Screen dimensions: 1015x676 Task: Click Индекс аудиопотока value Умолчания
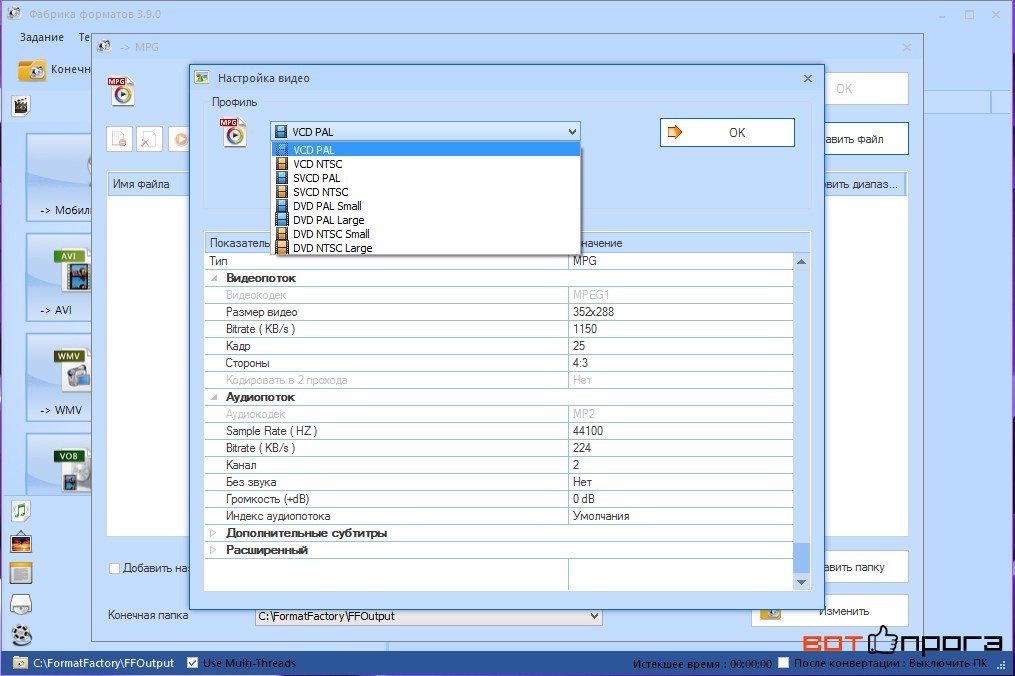(x=680, y=516)
